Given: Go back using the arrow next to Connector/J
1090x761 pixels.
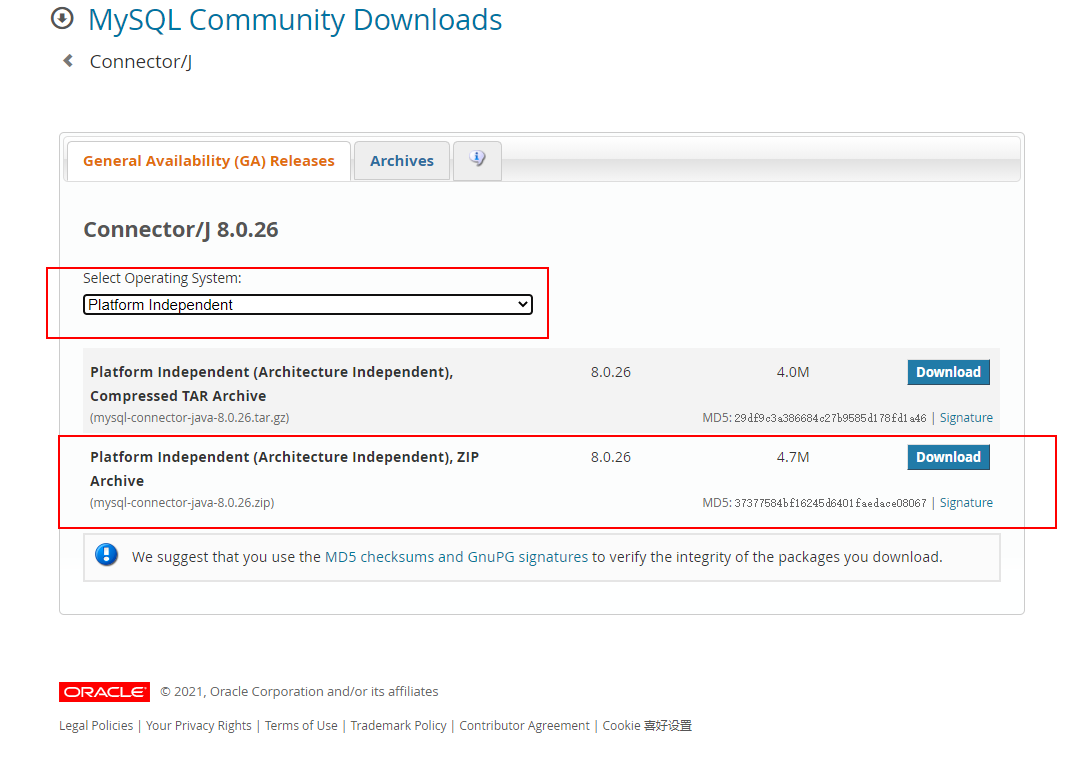Looking at the screenshot, I should click(x=68, y=61).
